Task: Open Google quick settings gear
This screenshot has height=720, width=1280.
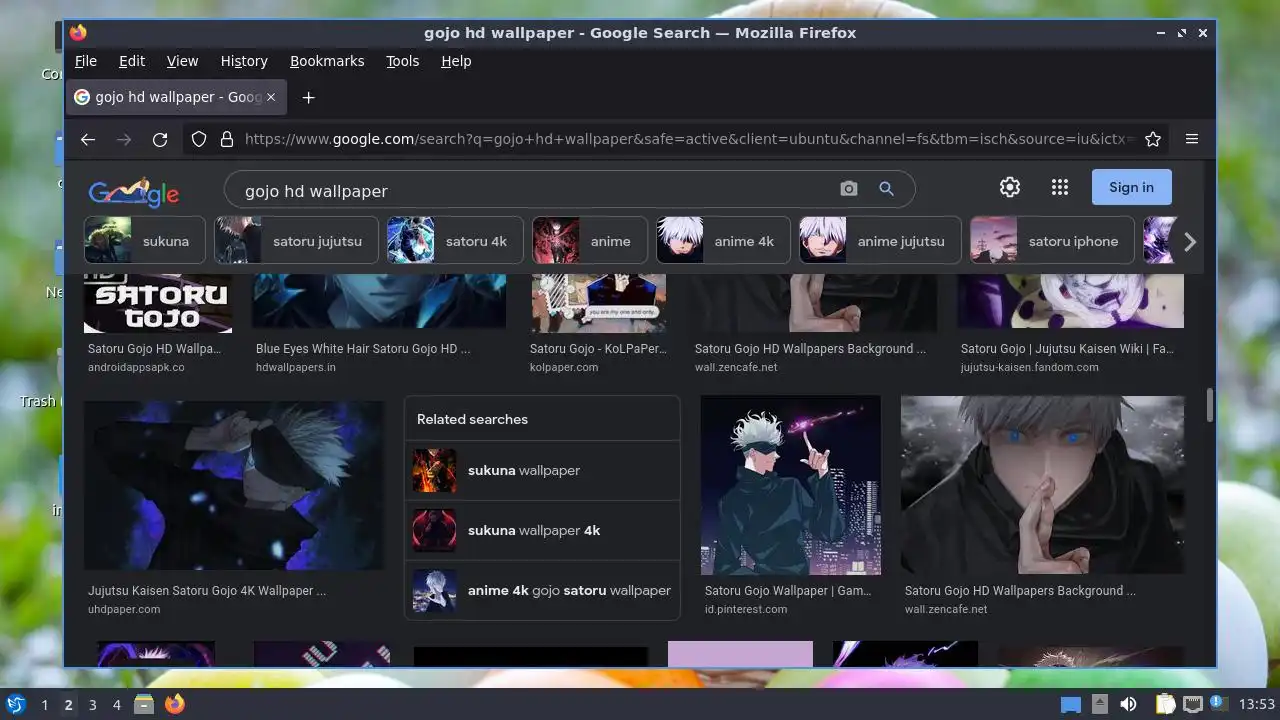Action: pos(1010,187)
